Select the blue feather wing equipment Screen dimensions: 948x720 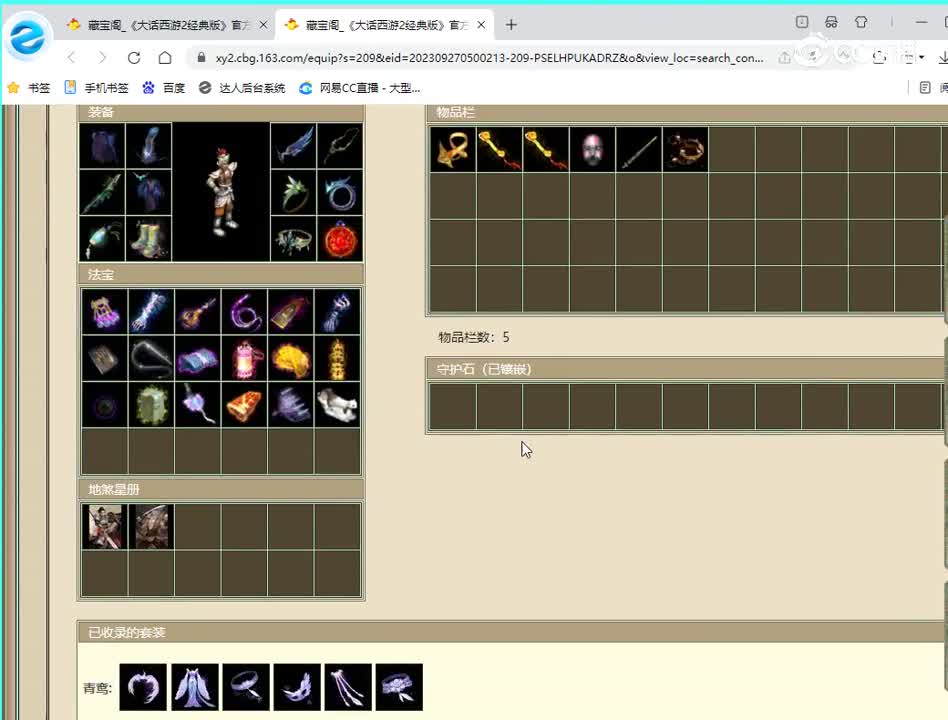pyautogui.click(x=293, y=146)
